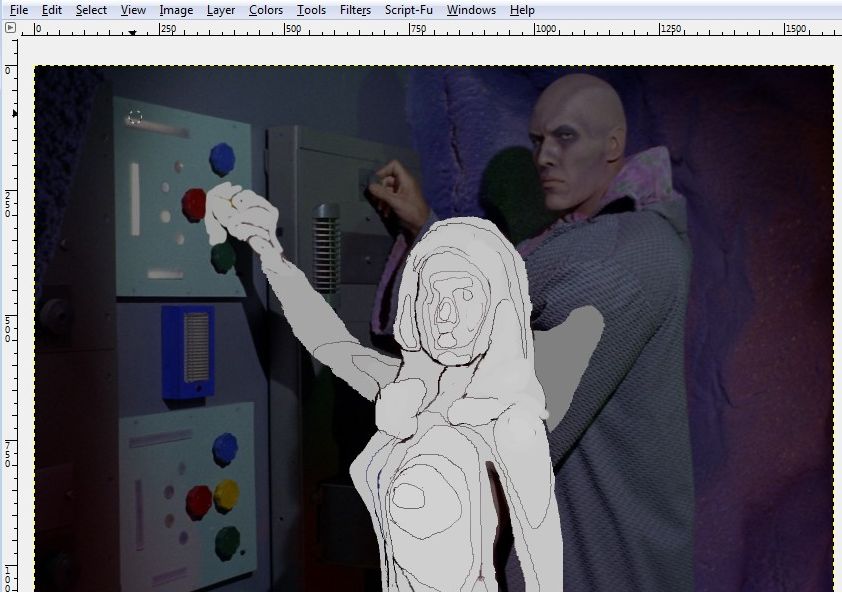Open the Edit menu
This screenshot has height=592, width=842.
(52, 10)
